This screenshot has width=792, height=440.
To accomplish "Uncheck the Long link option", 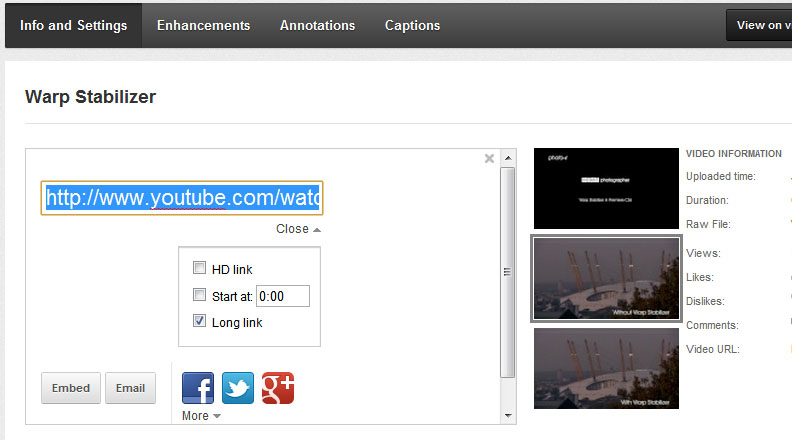I will (200, 321).
